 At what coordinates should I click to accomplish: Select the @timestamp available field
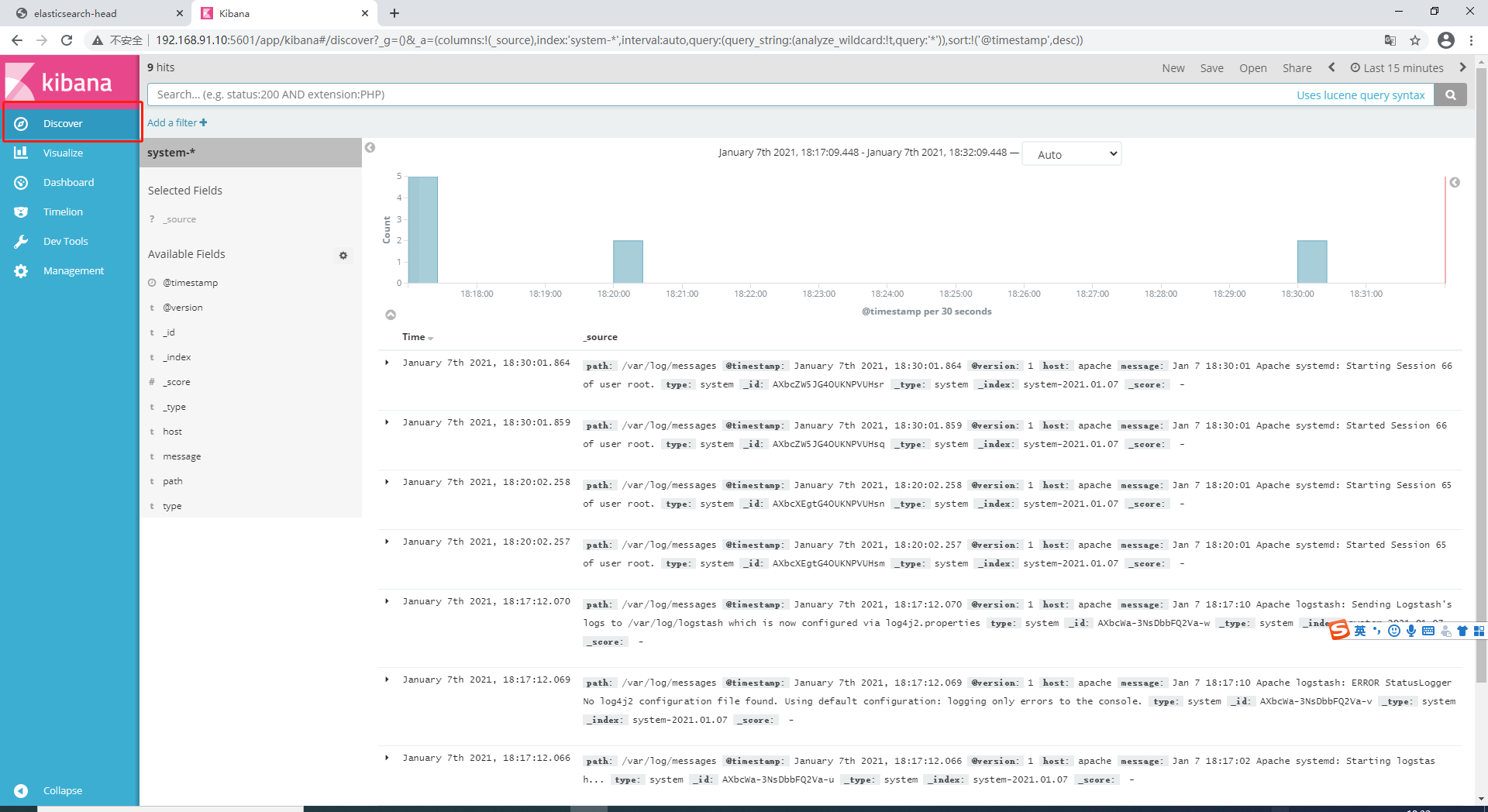click(x=190, y=283)
